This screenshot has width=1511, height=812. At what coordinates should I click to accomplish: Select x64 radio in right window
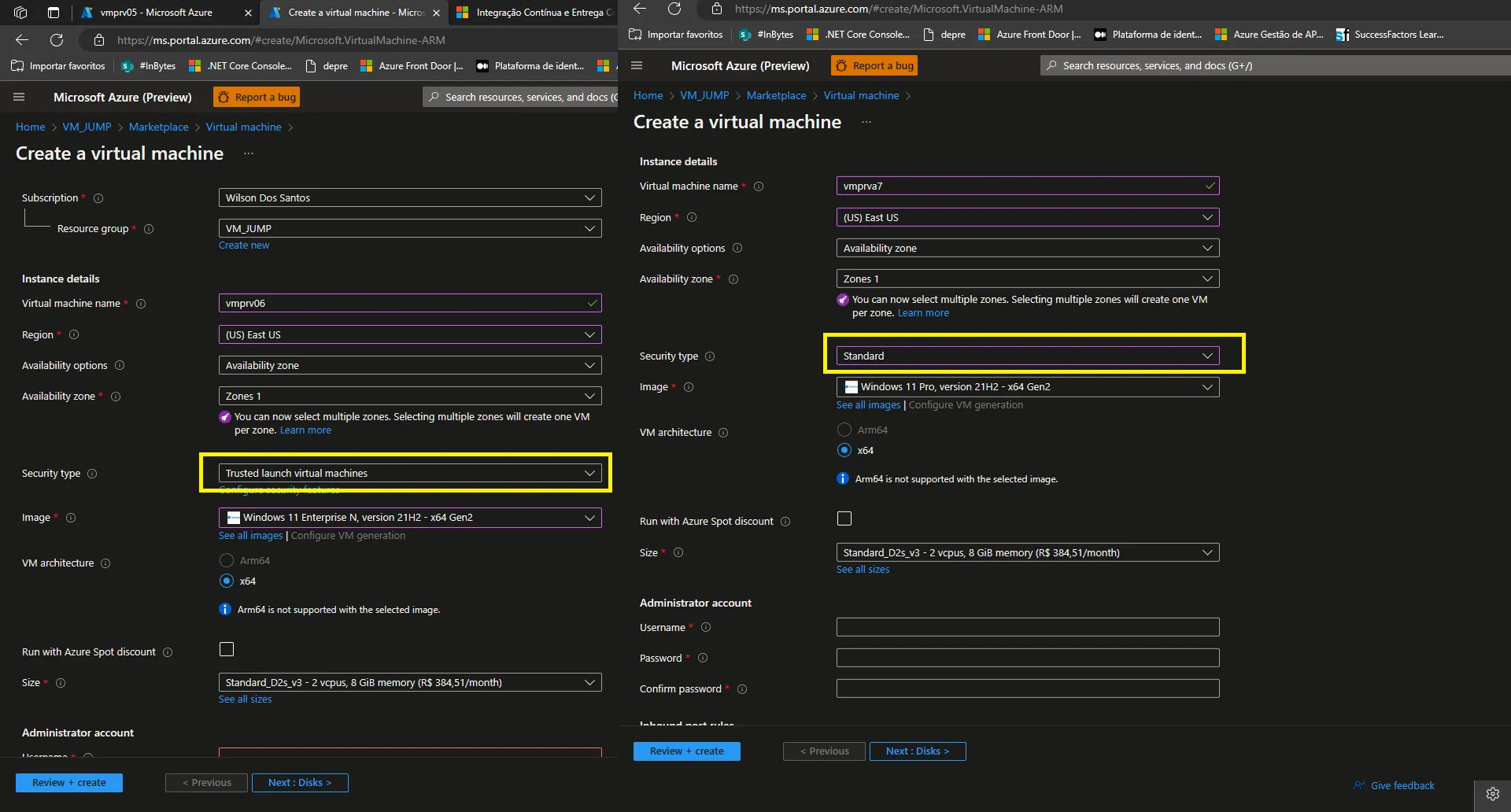point(844,450)
